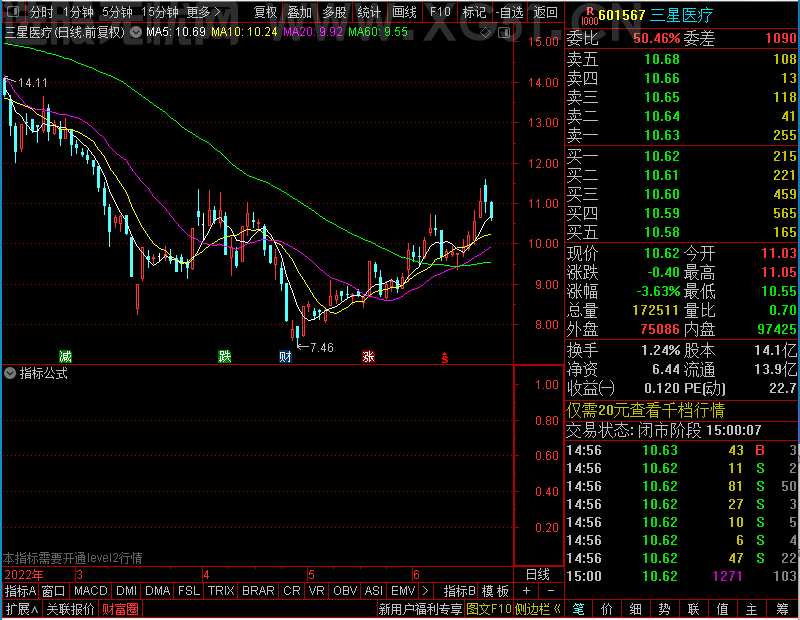Image resolution: width=800 pixels, height=620 pixels.
Task: Show more indicators with the arrow after EMV
Action: (426, 590)
